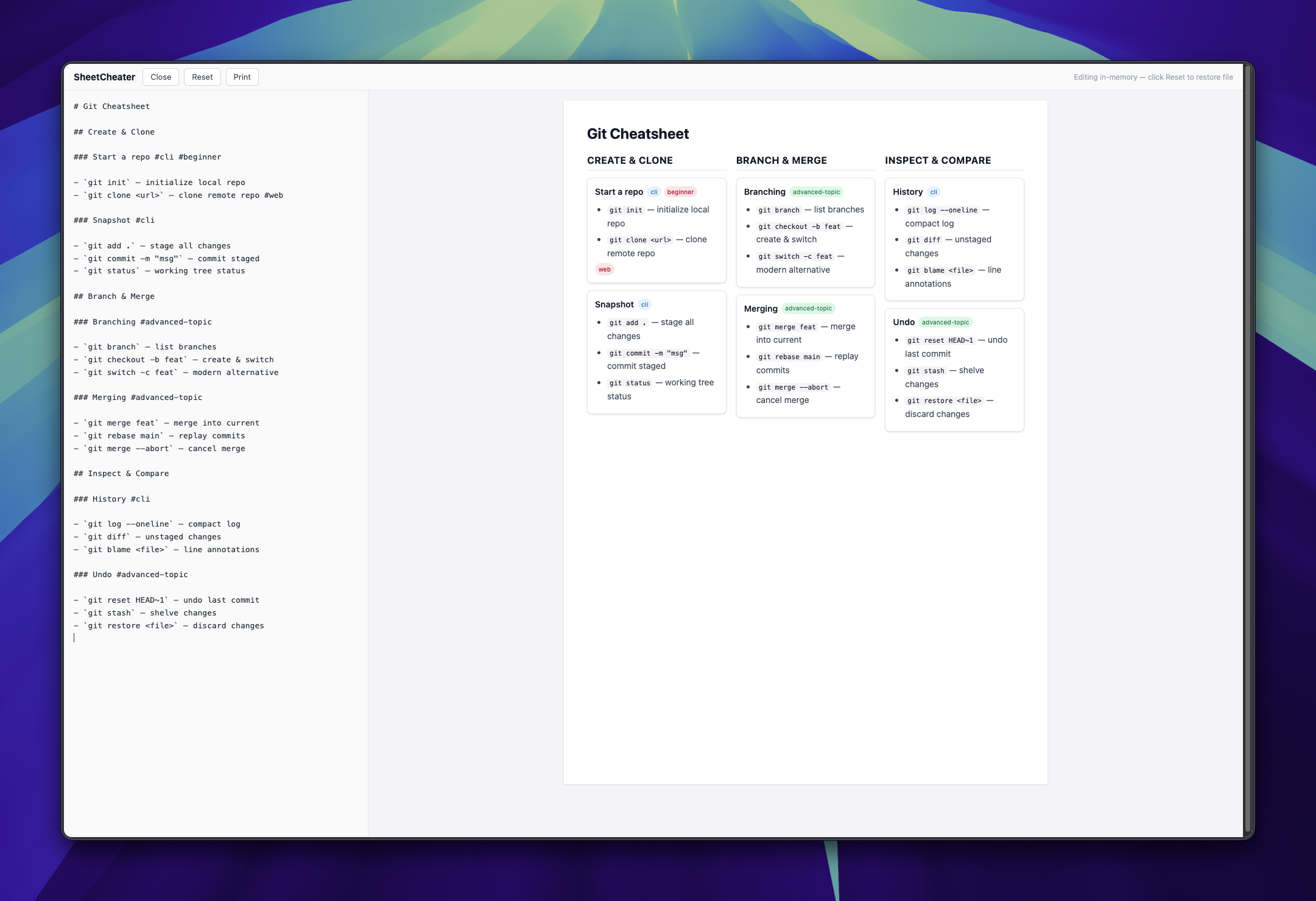Click the History card title
Viewport: 1316px width, 901px height.
click(907, 192)
